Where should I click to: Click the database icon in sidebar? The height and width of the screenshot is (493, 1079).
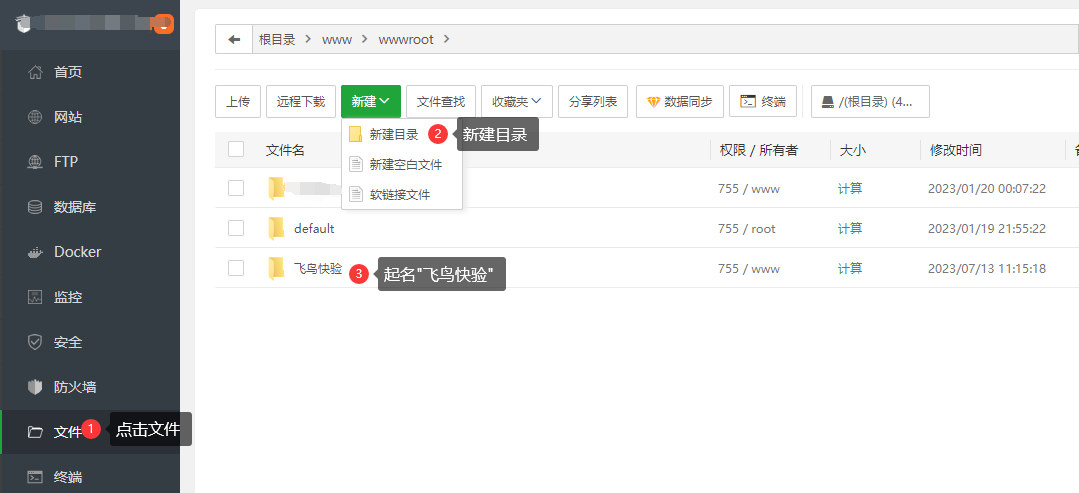(x=35, y=207)
